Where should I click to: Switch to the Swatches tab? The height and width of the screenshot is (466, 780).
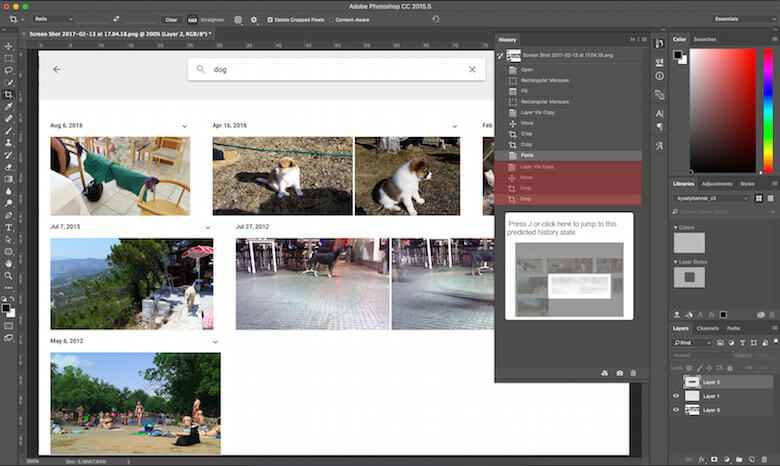click(x=705, y=39)
